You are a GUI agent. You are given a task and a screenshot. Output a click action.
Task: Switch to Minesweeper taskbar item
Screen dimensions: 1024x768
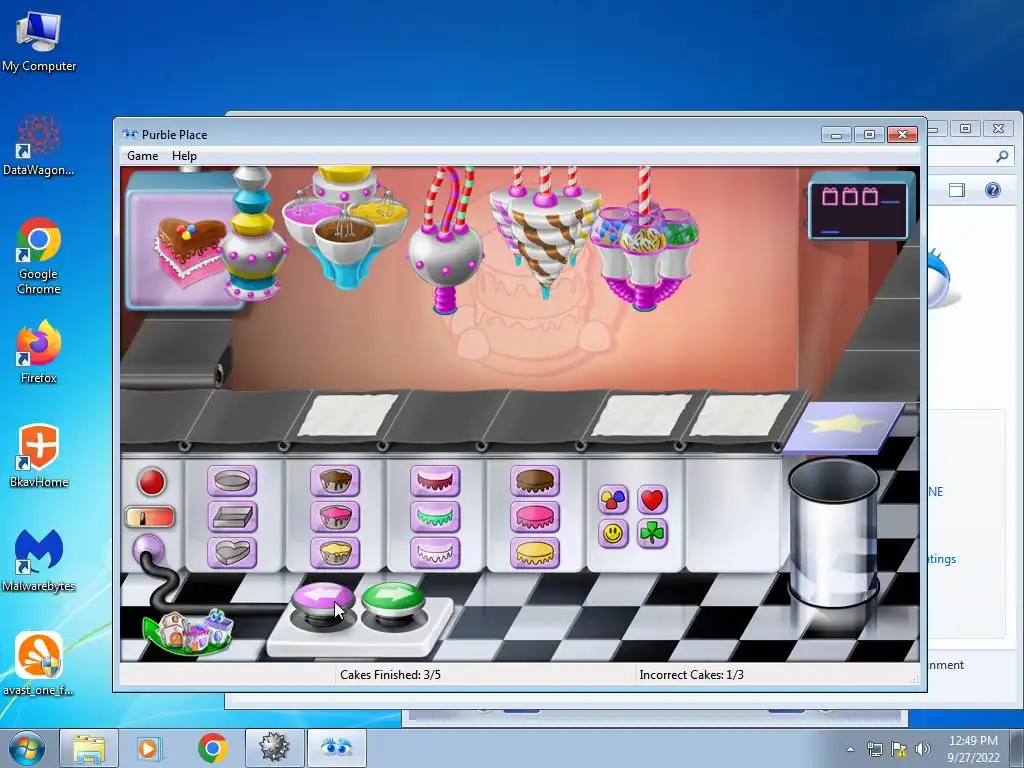tap(274, 748)
